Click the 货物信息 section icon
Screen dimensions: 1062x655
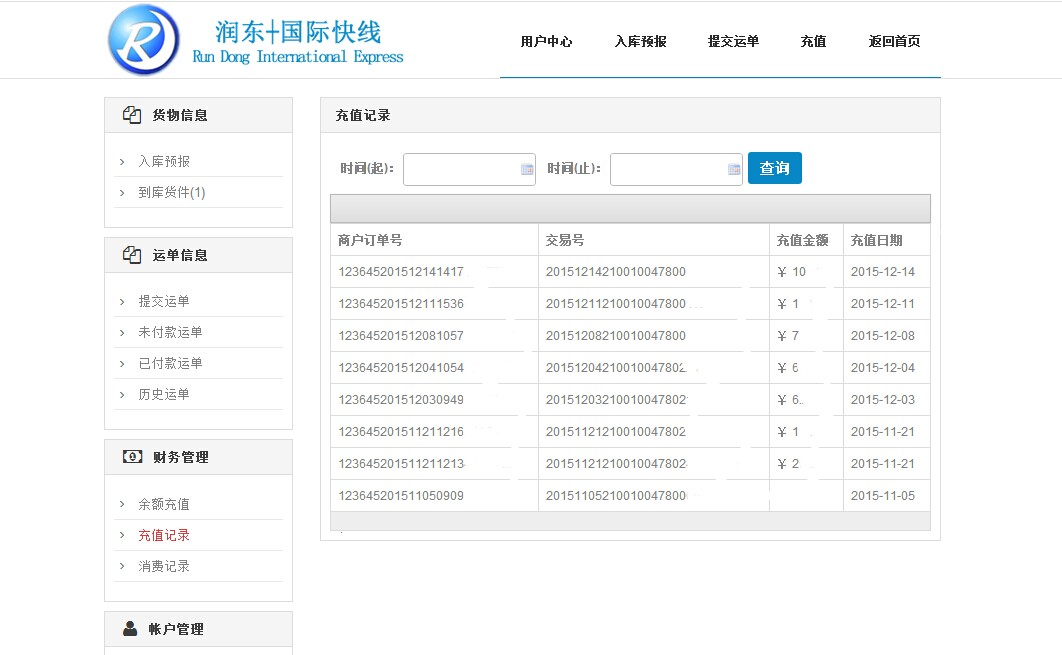[132, 114]
